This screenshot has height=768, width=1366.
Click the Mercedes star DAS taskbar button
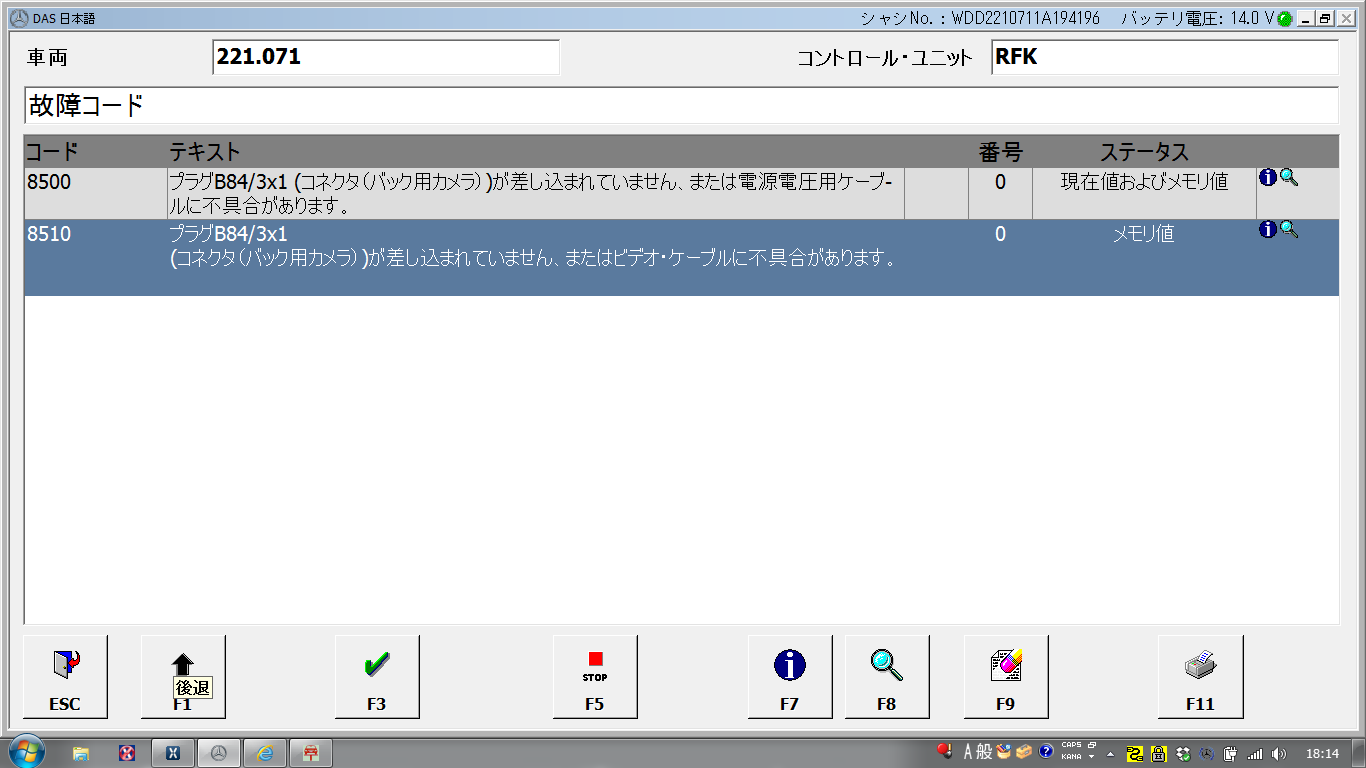coord(219,752)
